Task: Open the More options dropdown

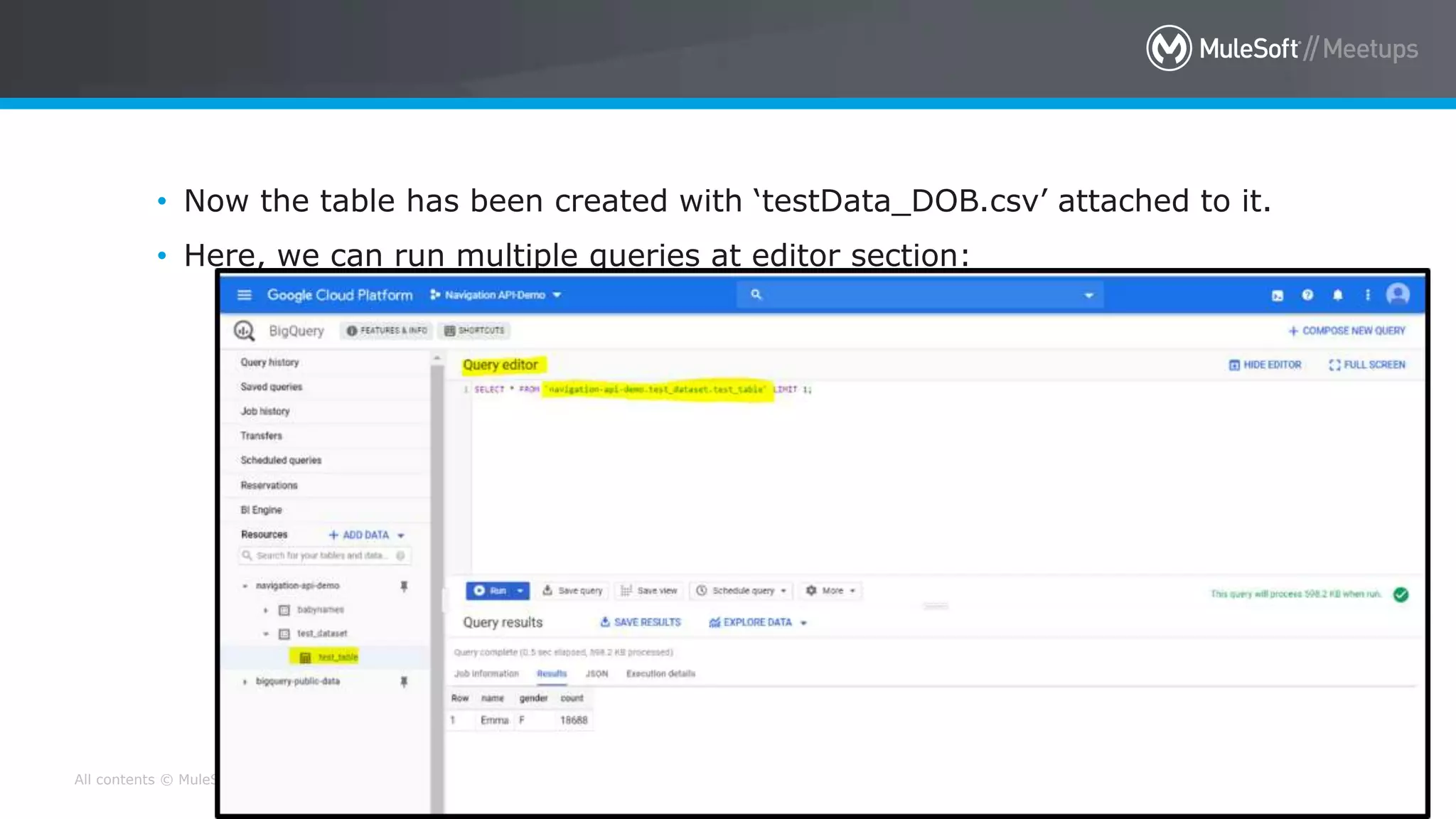Action: (830, 591)
